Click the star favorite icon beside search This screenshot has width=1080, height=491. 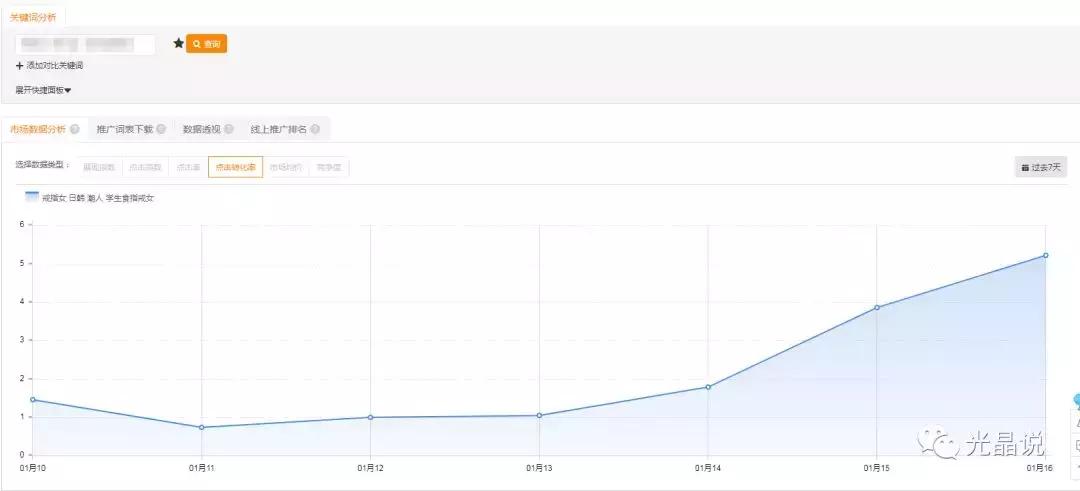pos(178,44)
